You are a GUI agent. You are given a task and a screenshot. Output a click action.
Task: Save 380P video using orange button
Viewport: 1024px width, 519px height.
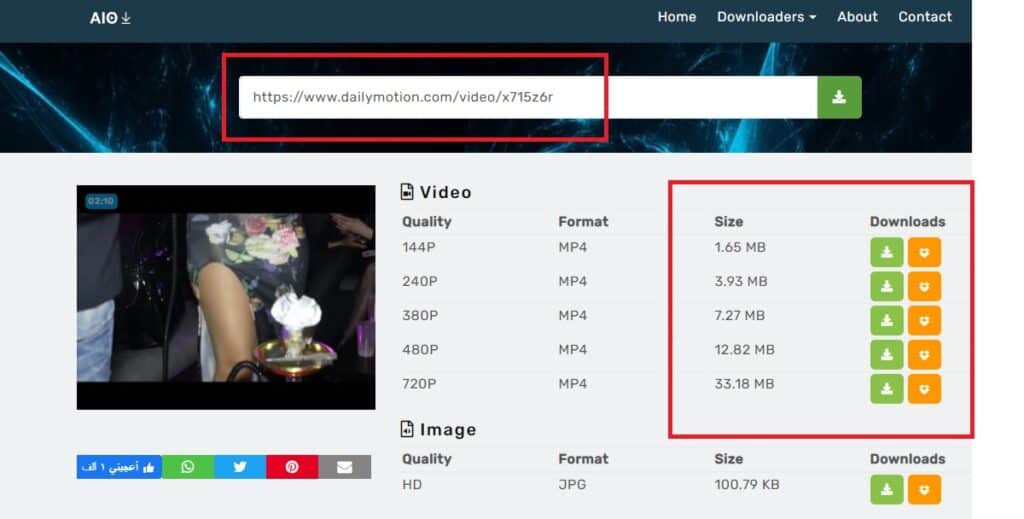(924, 320)
